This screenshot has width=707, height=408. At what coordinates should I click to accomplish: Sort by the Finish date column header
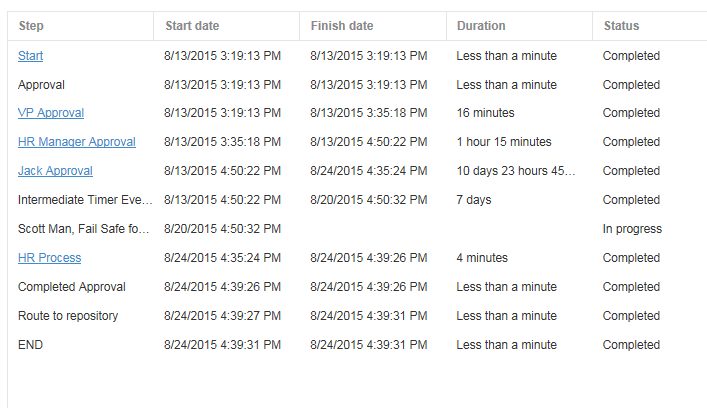(x=342, y=26)
